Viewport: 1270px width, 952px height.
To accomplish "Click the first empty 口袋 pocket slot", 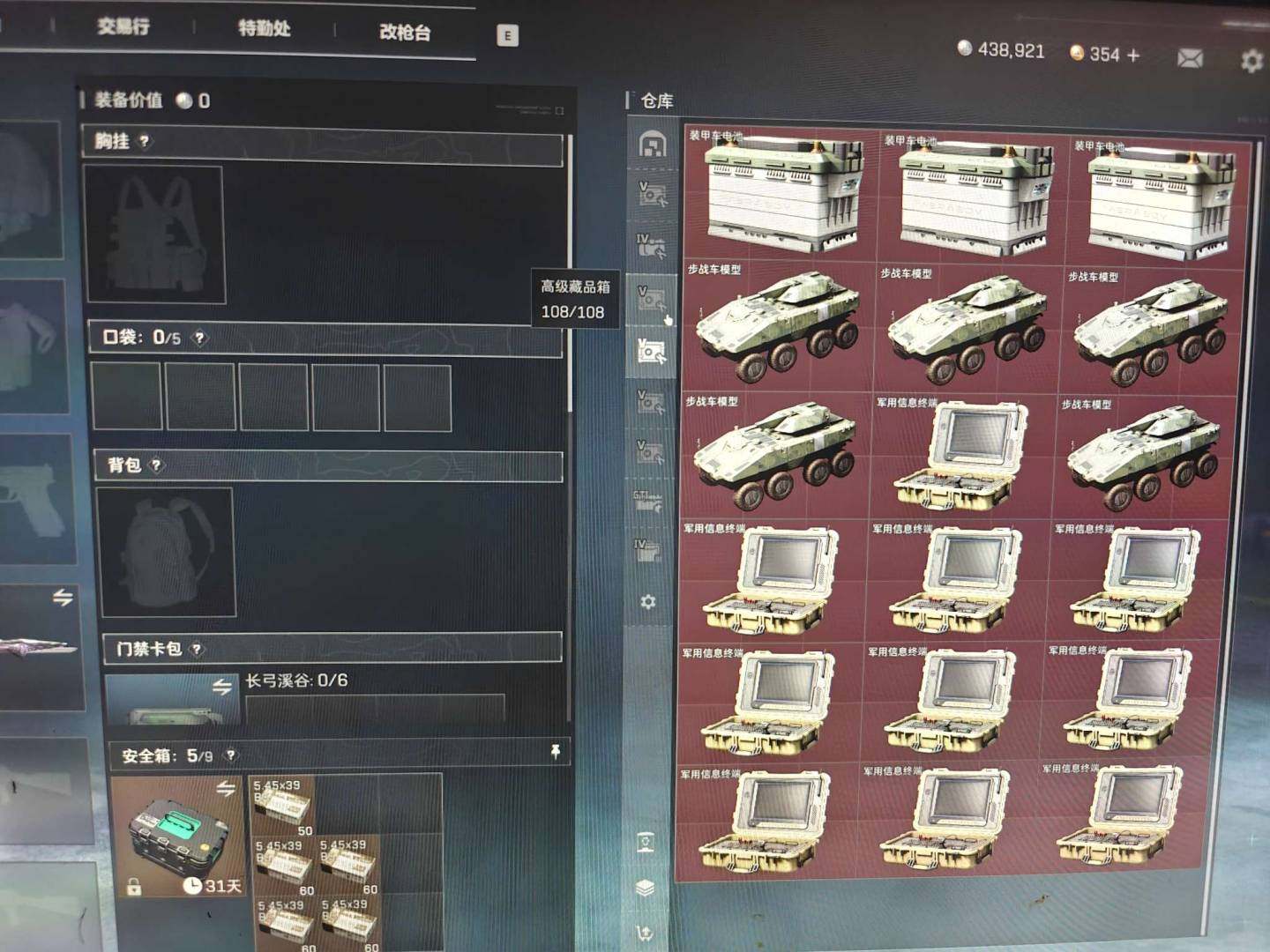I will (127, 397).
